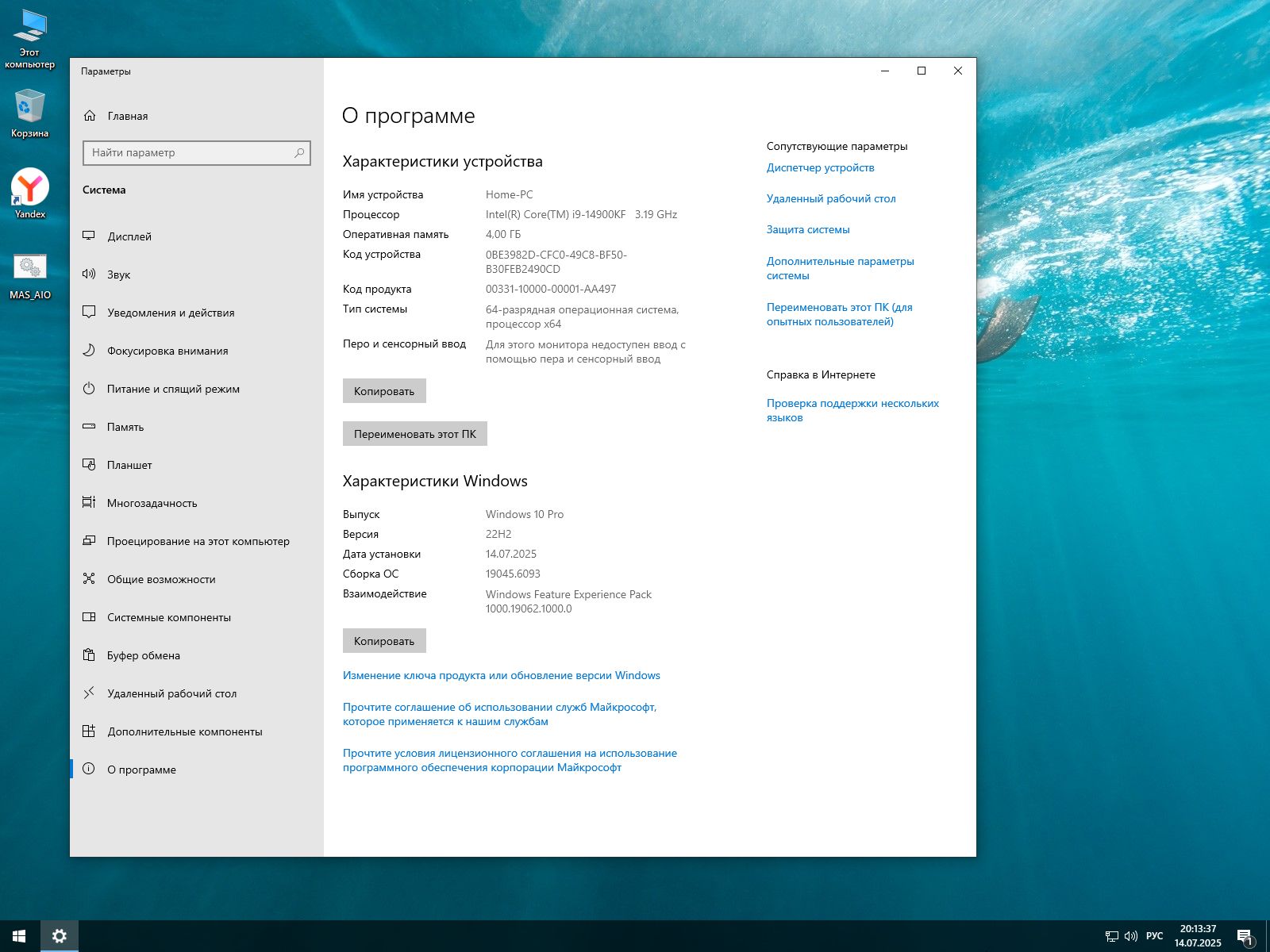Open Переименовать этот ПК advanced link
This screenshot has height=952, width=1270.
pos(840,314)
